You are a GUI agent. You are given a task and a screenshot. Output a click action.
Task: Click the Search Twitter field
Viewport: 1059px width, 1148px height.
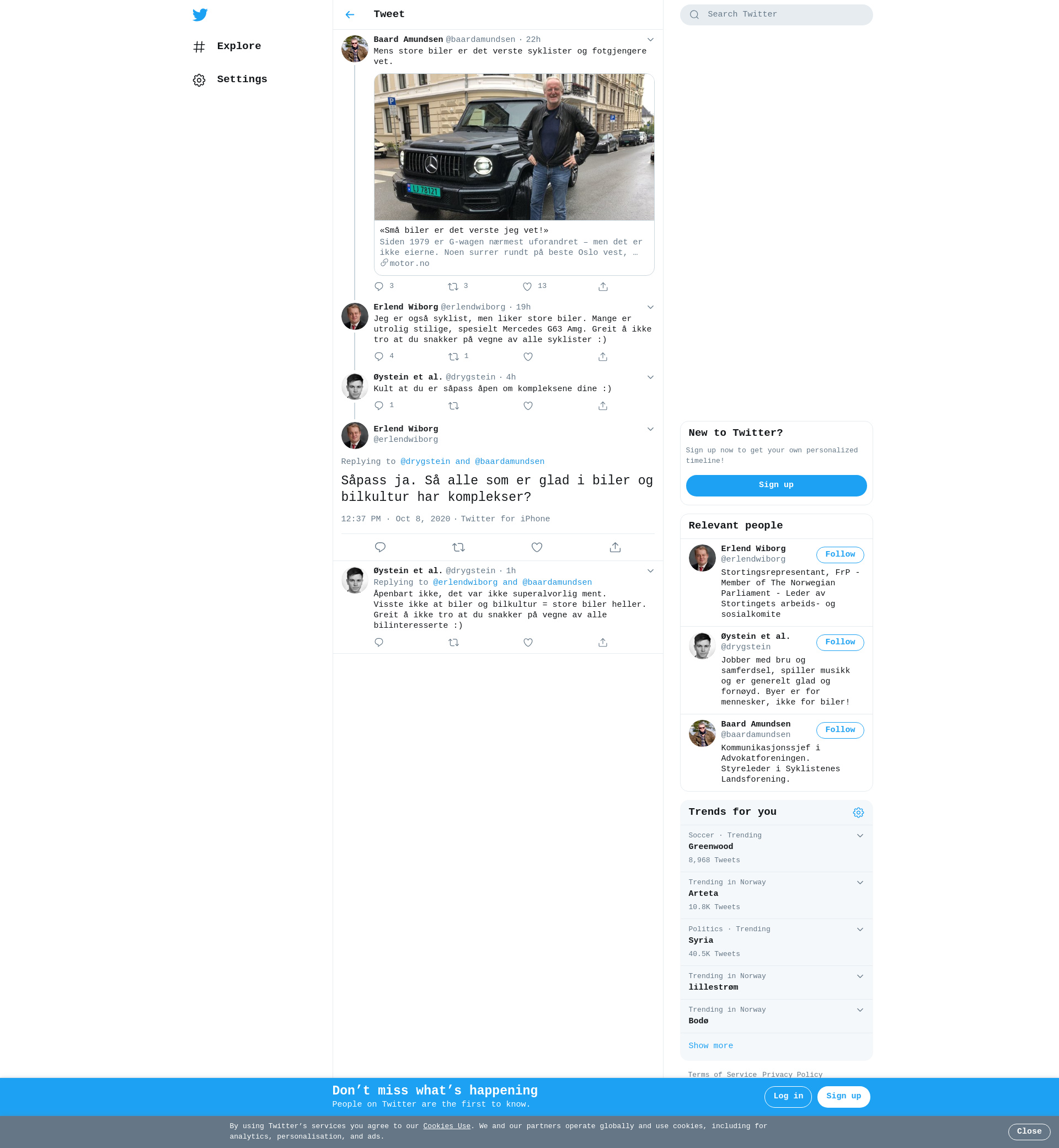[x=776, y=15]
